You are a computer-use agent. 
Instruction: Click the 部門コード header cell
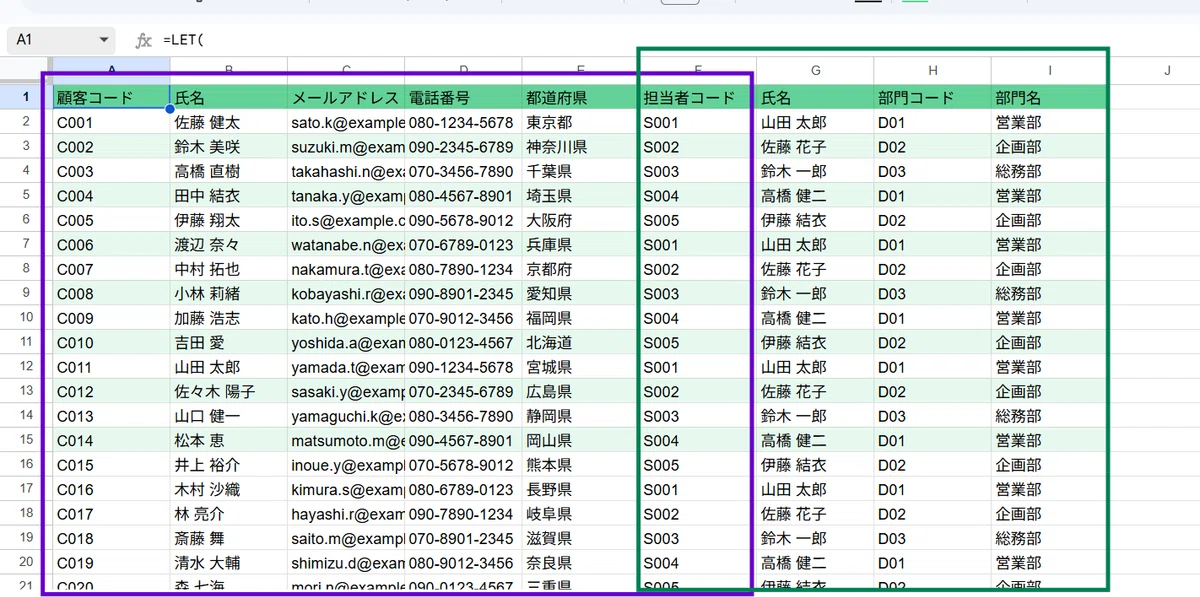click(932, 98)
